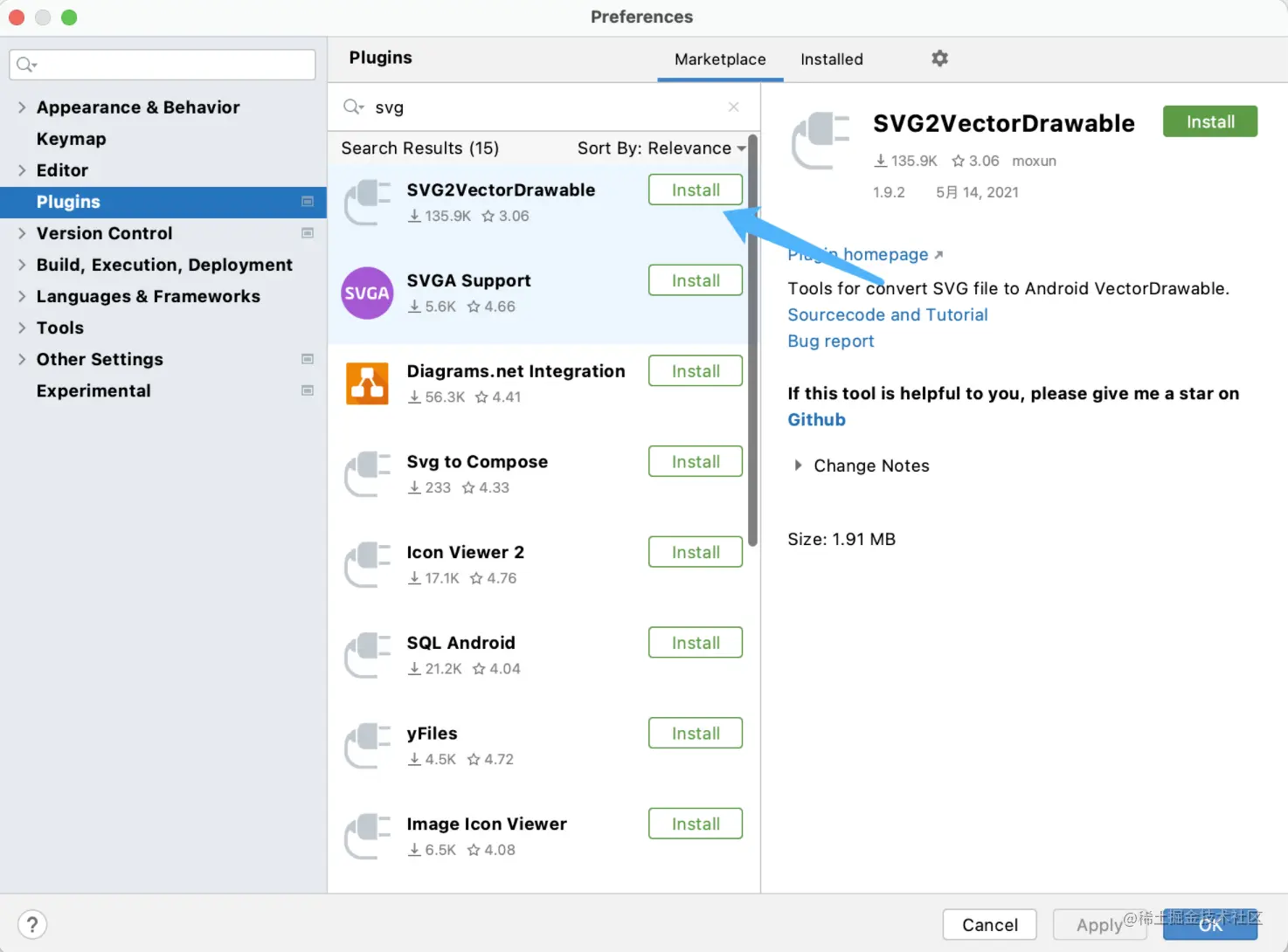Open plugin search history magnifier icon

353,107
